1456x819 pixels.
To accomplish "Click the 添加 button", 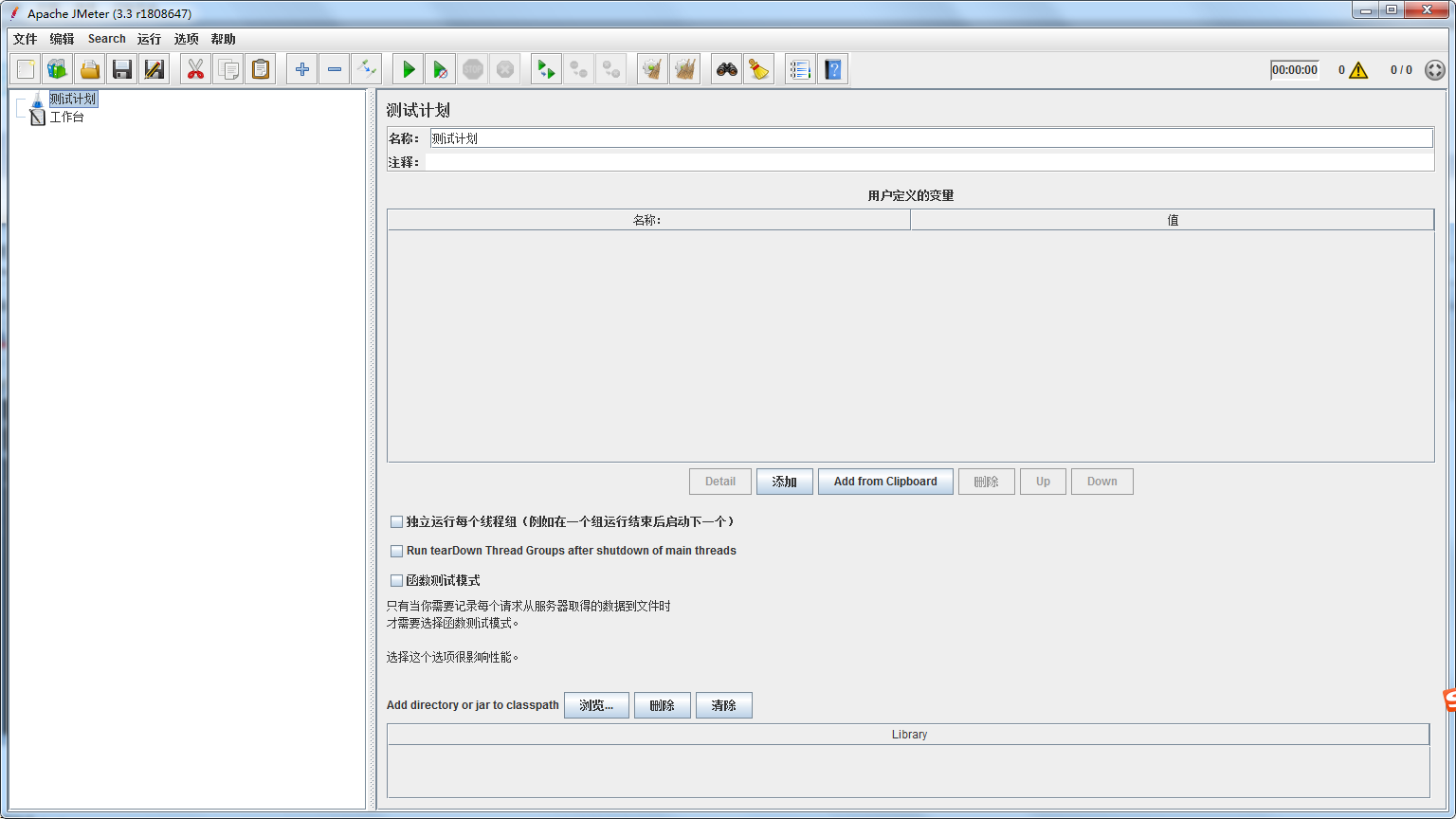I will (784, 482).
